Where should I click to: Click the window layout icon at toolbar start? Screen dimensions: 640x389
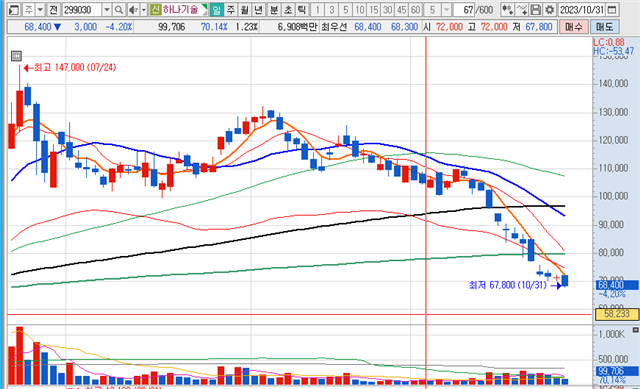[x=14, y=9]
